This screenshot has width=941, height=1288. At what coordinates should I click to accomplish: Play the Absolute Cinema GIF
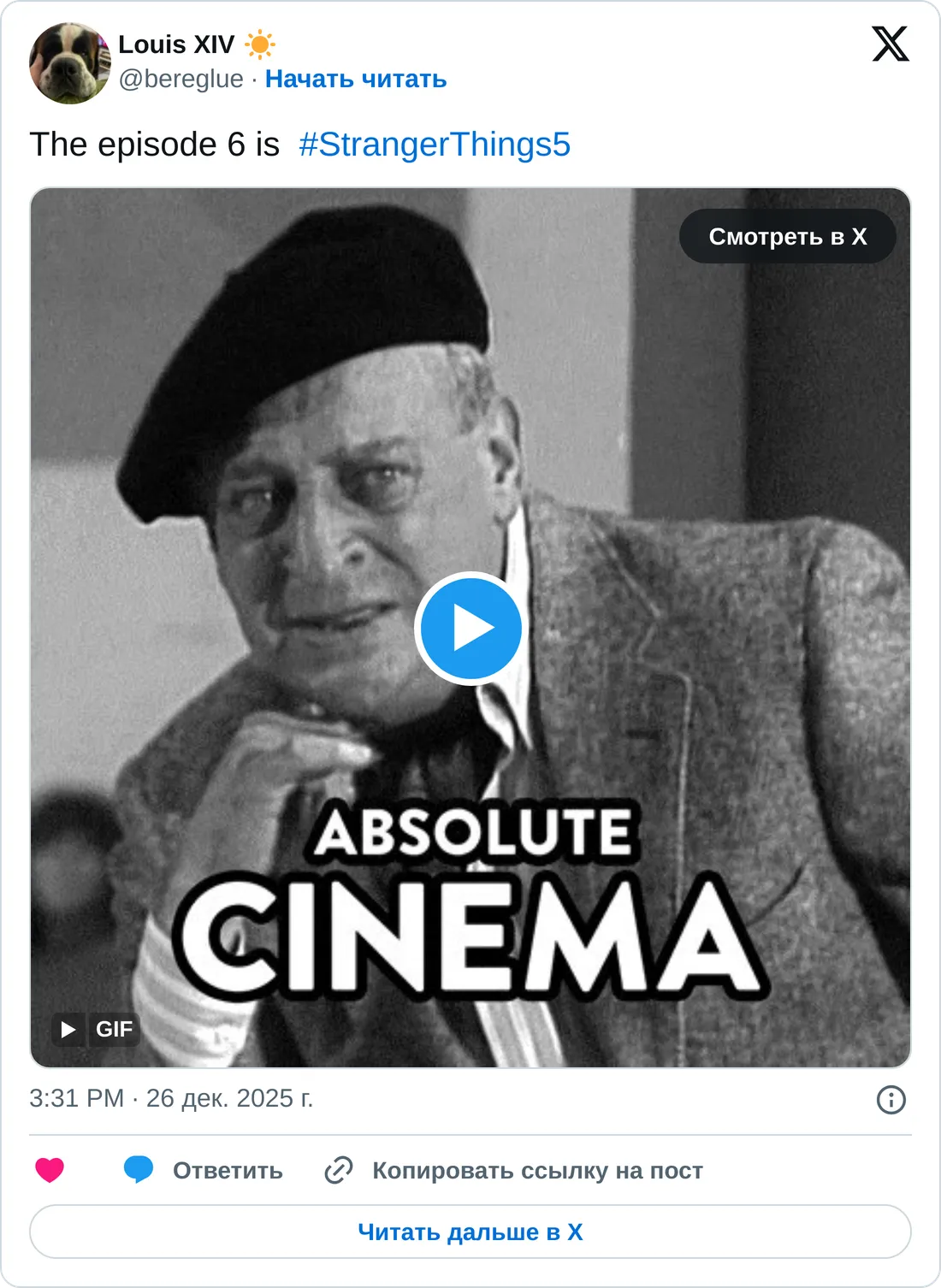(470, 629)
